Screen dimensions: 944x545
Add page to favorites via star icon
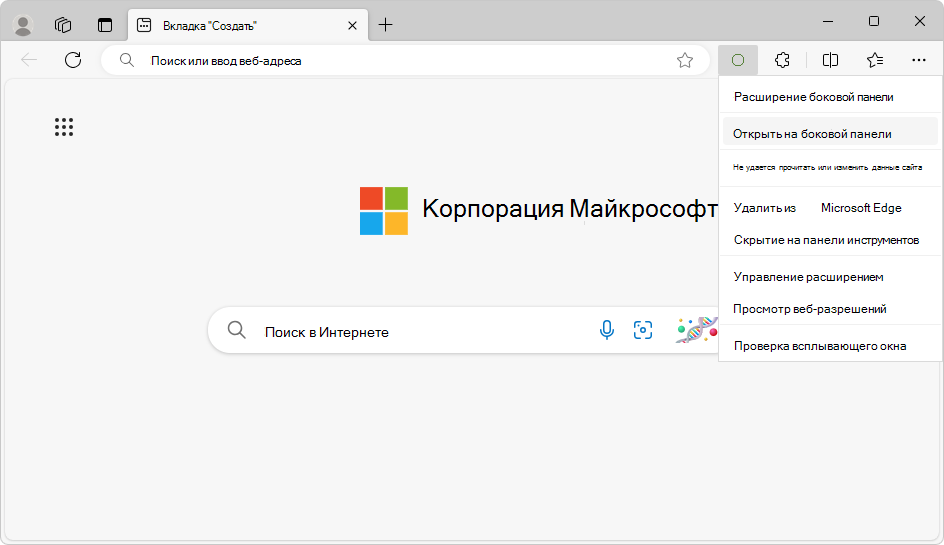685,60
